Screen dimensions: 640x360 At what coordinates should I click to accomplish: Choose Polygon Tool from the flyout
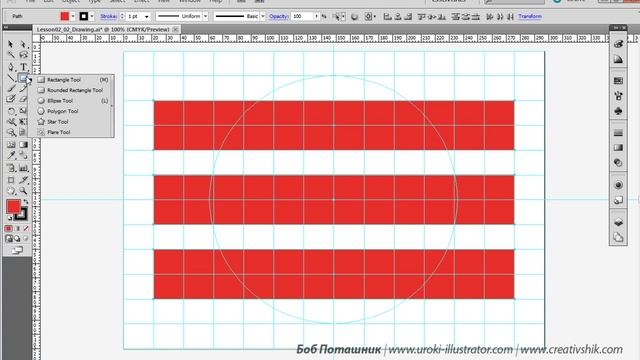pyautogui.click(x=73, y=111)
